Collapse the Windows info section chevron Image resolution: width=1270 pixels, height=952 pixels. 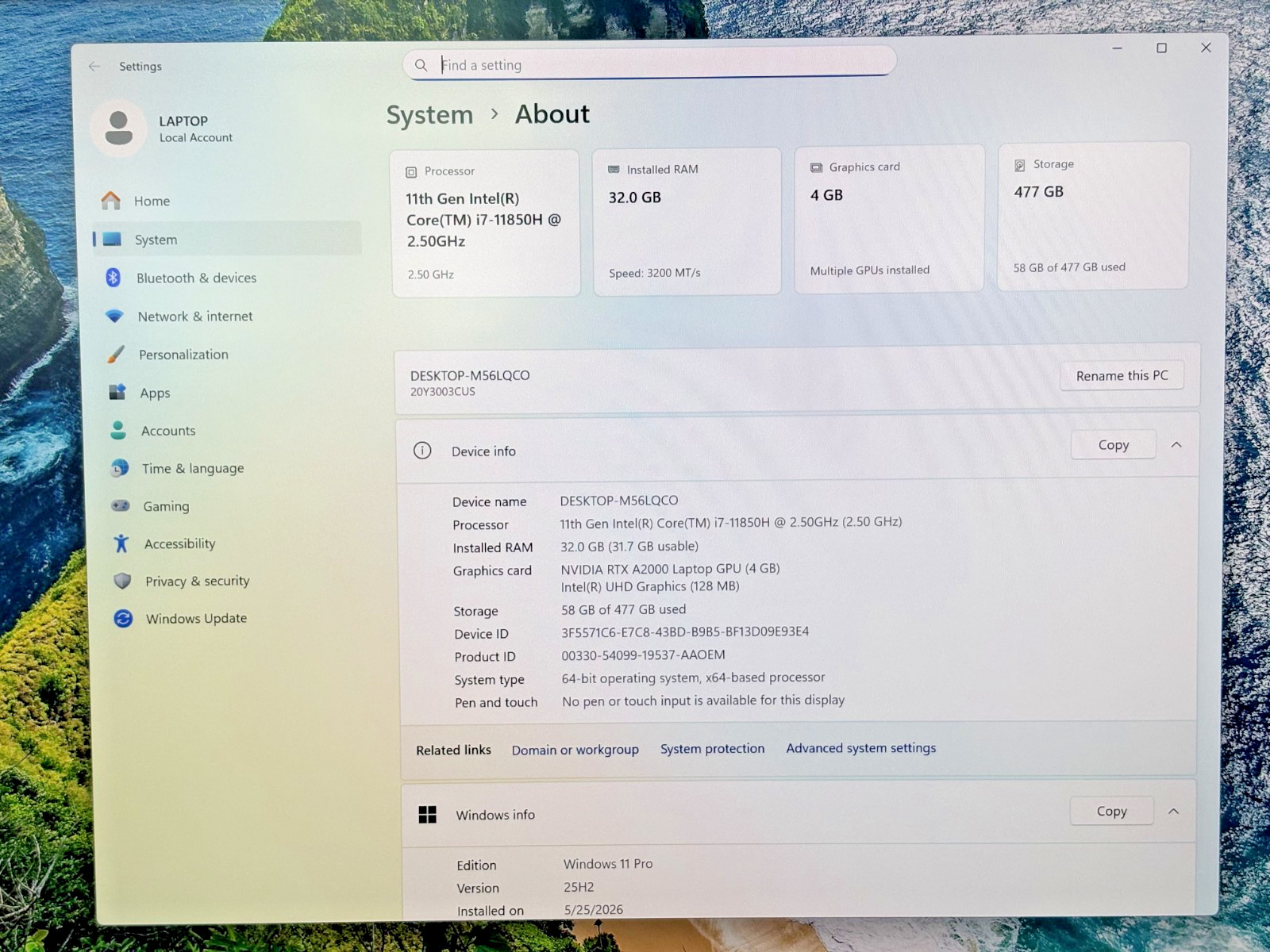[x=1174, y=811]
